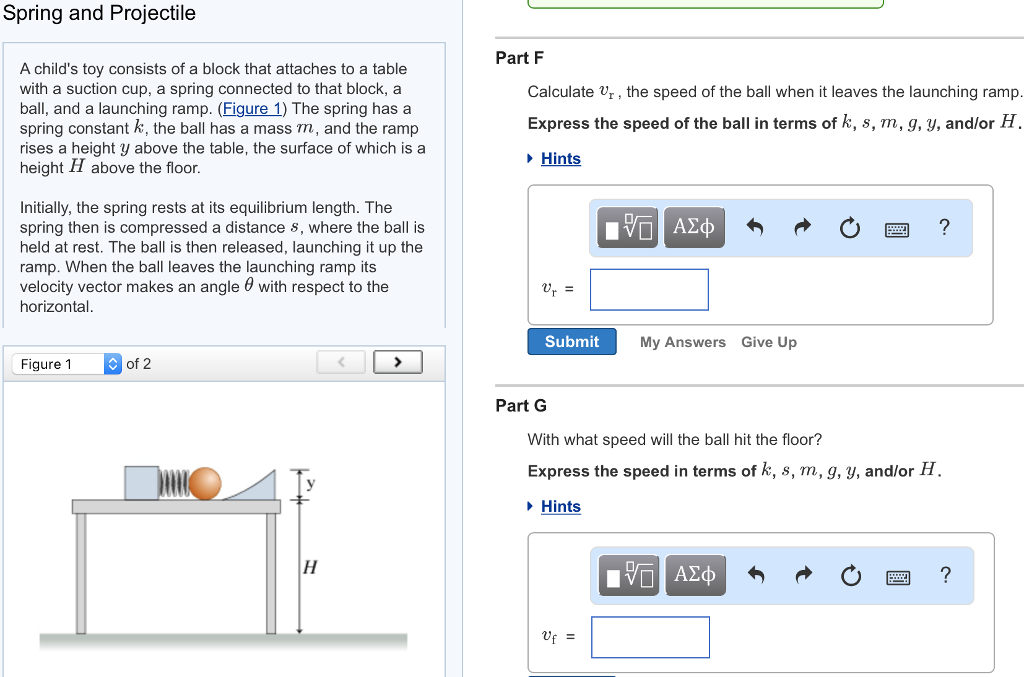
Task: Open the Figure 1 selector stepper
Action: (113, 363)
